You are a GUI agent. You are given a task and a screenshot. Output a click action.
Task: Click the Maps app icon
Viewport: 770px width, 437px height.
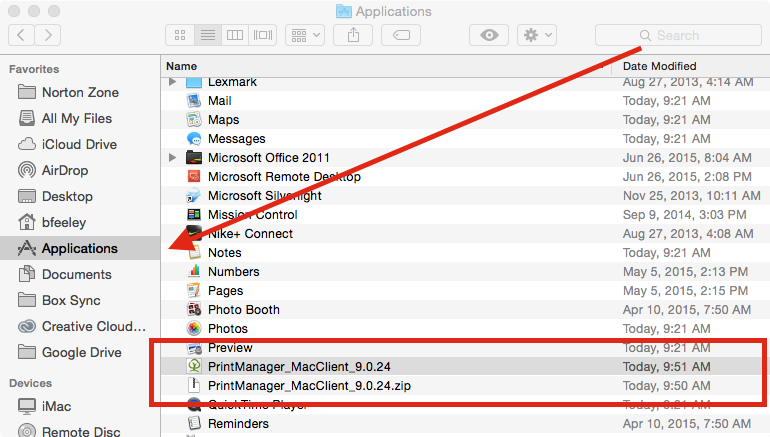[x=194, y=120]
